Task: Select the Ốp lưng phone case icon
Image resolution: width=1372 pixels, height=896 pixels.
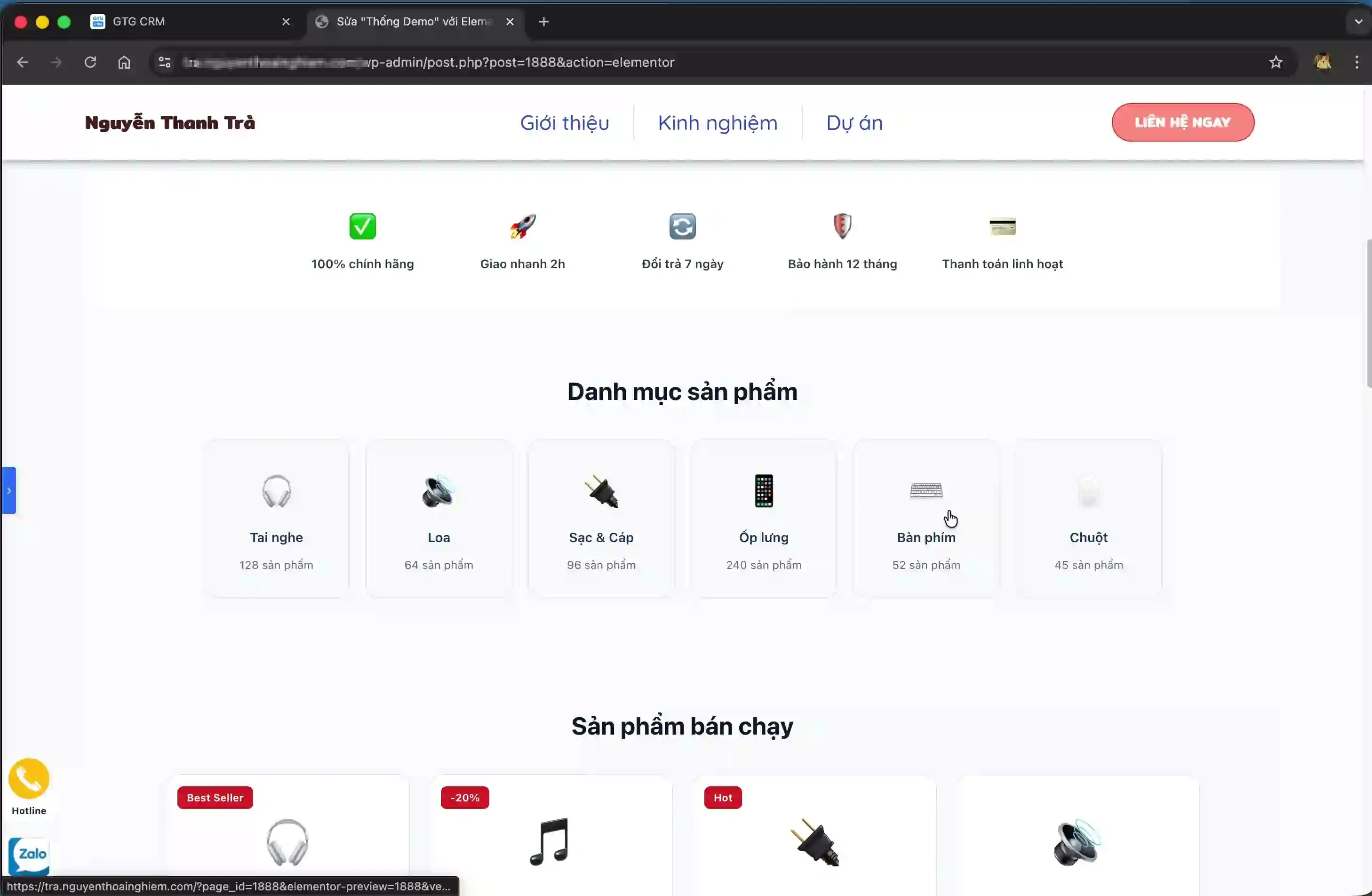Action: click(763, 491)
